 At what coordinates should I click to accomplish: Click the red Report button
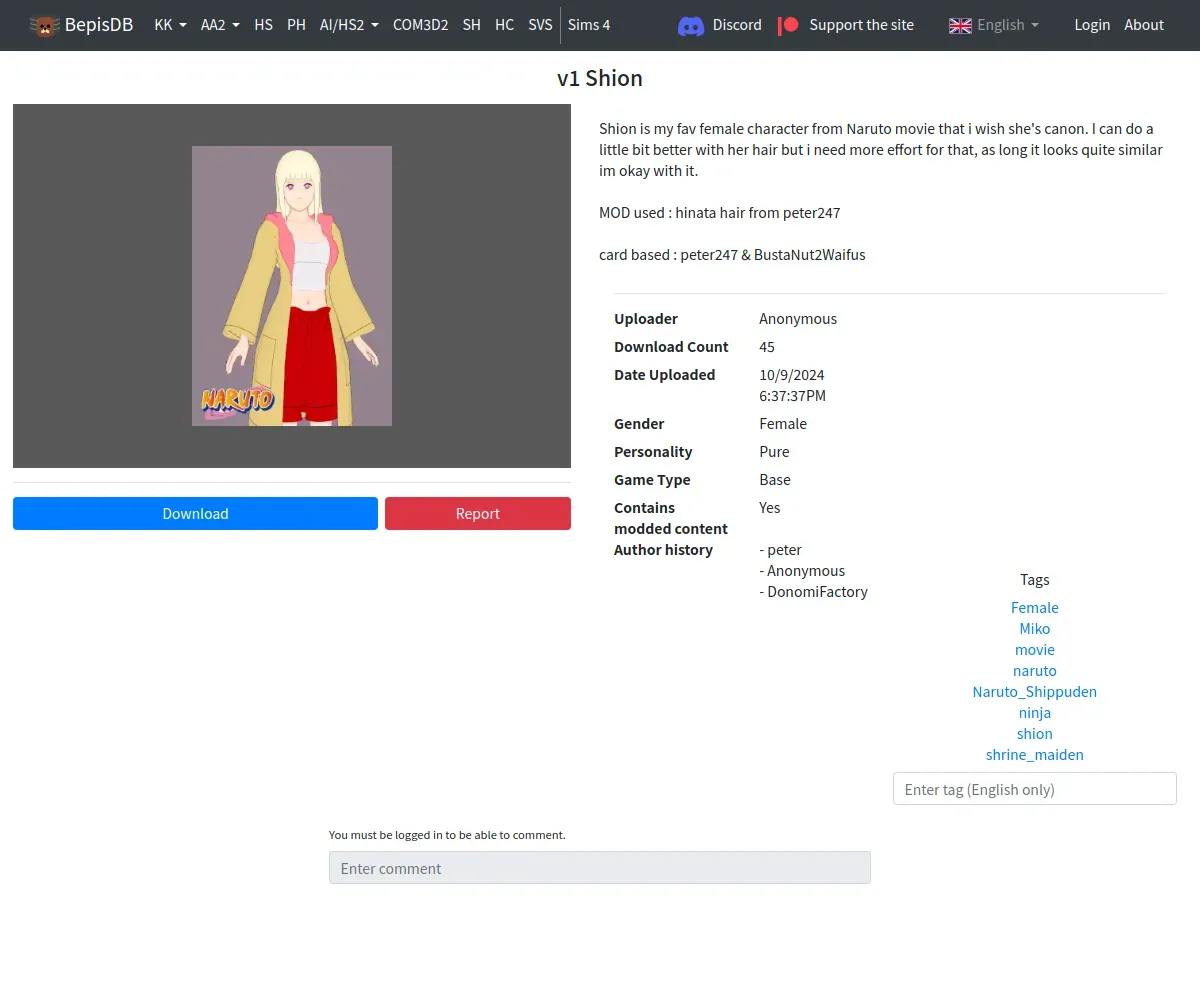point(478,514)
